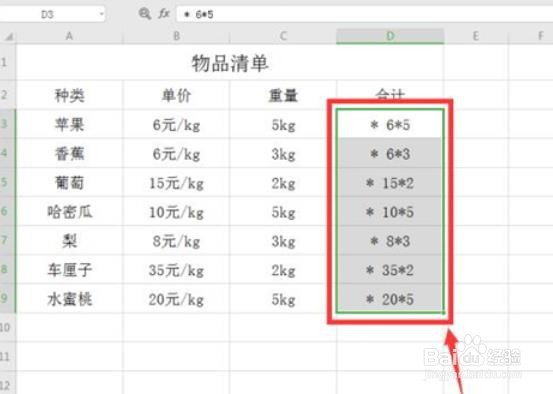Click the 5kg cell in 苹果 row

click(x=283, y=124)
